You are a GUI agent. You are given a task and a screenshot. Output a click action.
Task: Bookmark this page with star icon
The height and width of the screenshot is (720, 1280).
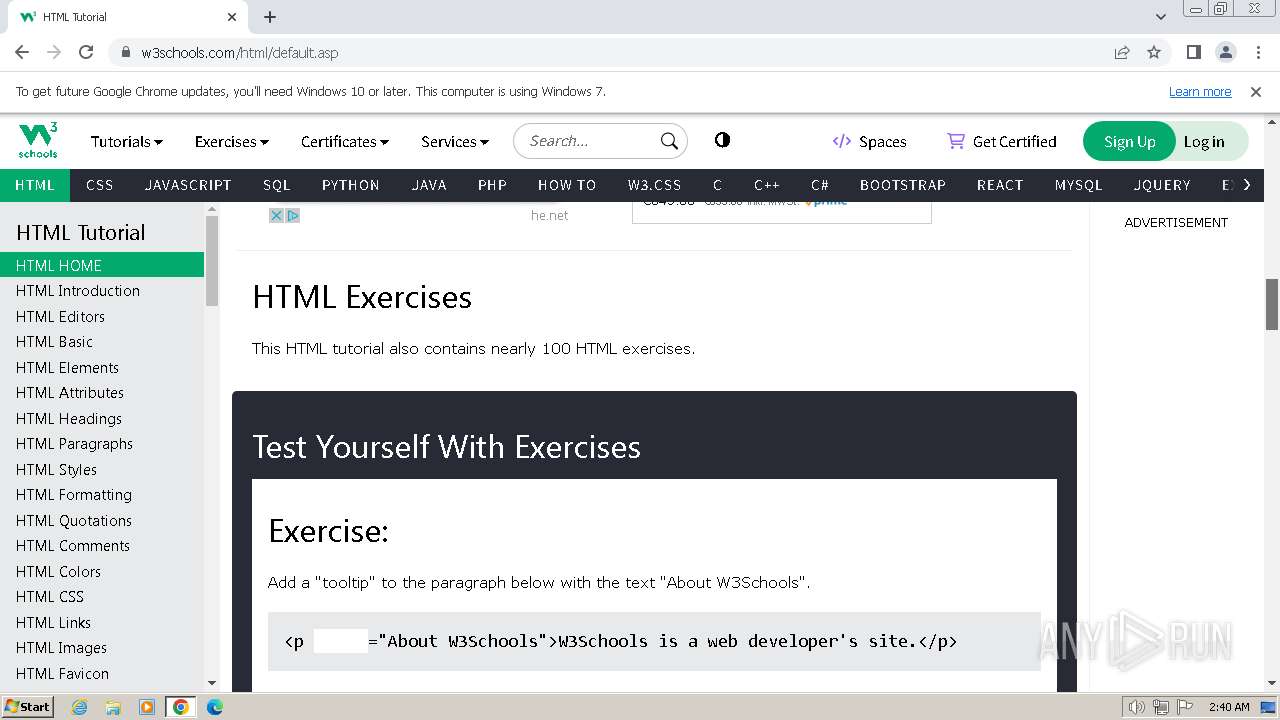tap(1154, 52)
